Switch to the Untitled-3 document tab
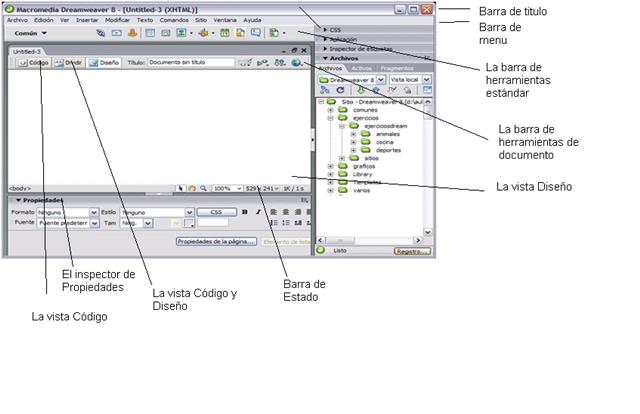Screen dimensions: 640x414 [x=27, y=51]
